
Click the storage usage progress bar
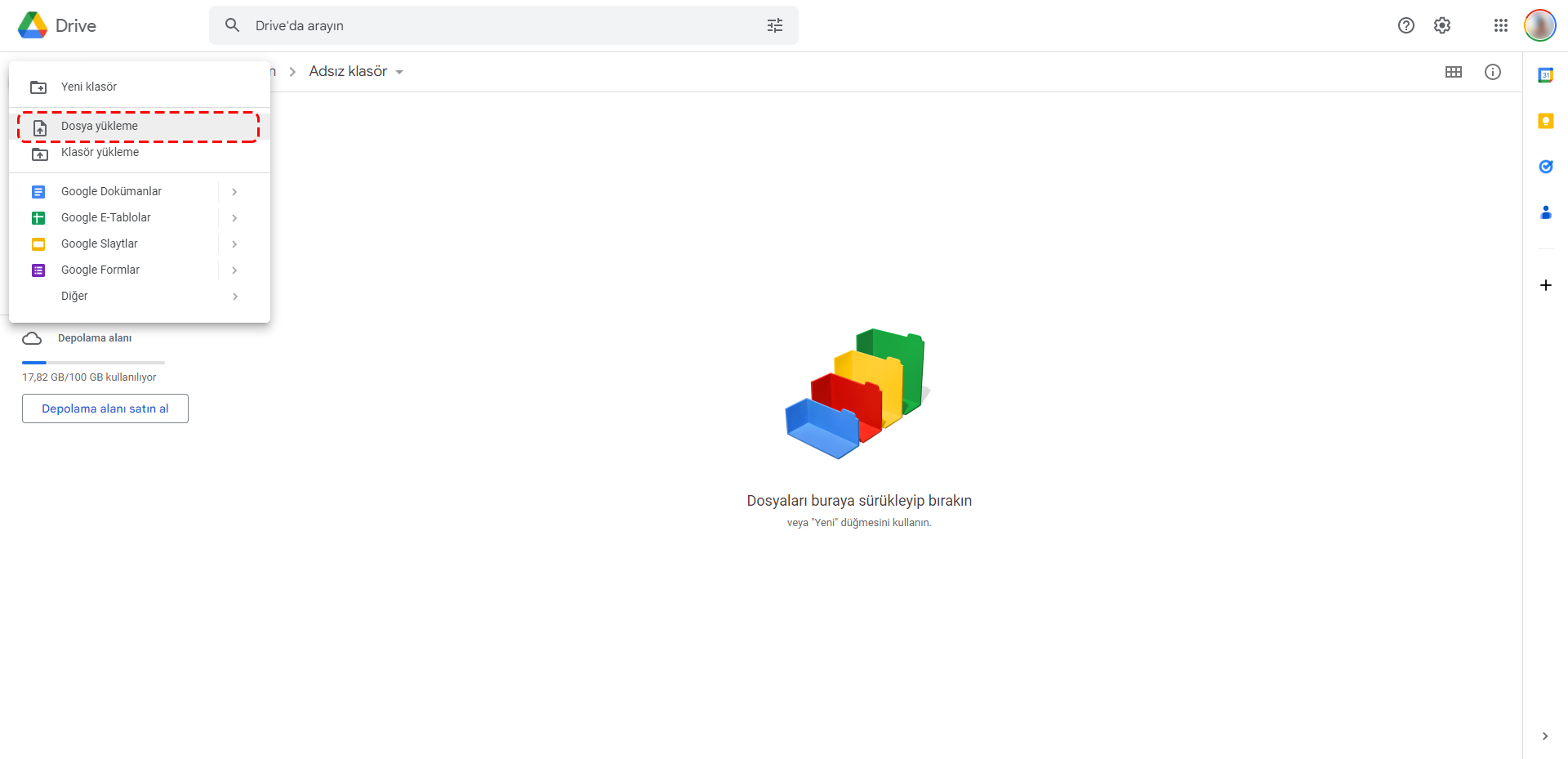(x=93, y=362)
